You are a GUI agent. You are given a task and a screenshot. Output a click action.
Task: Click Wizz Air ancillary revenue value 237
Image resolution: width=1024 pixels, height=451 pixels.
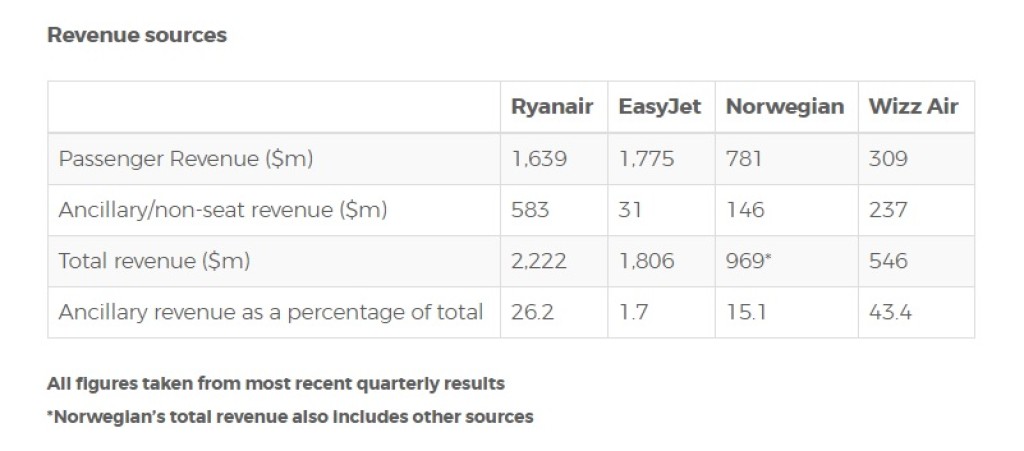(x=888, y=210)
